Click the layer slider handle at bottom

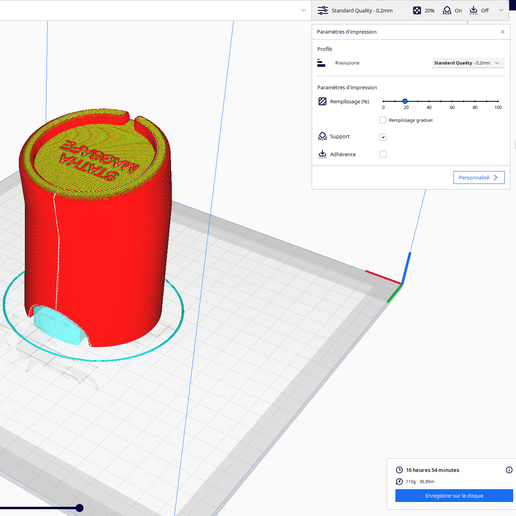pyautogui.click(x=79, y=508)
